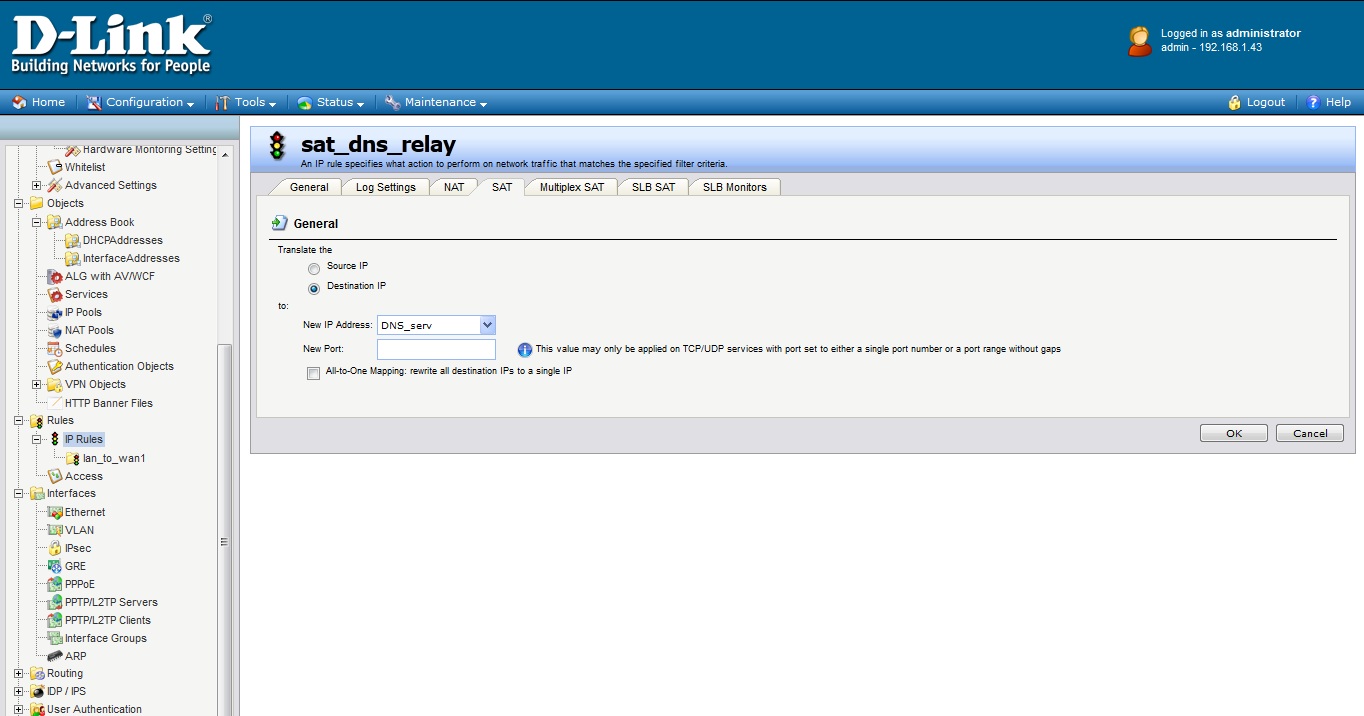This screenshot has width=1364, height=716.
Task: Click the info icon beside New Port
Action: pyautogui.click(x=525, y=350)
